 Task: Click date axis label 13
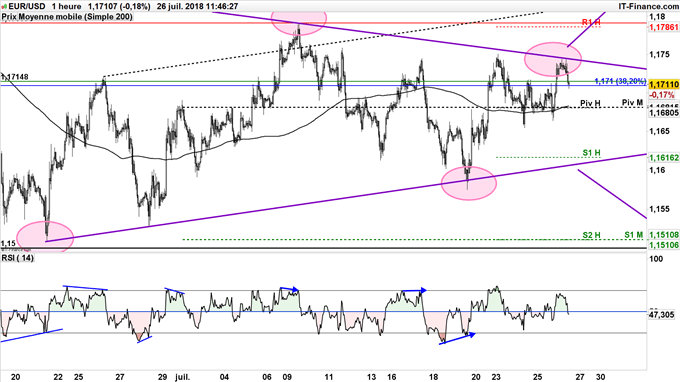pos(371,377)
